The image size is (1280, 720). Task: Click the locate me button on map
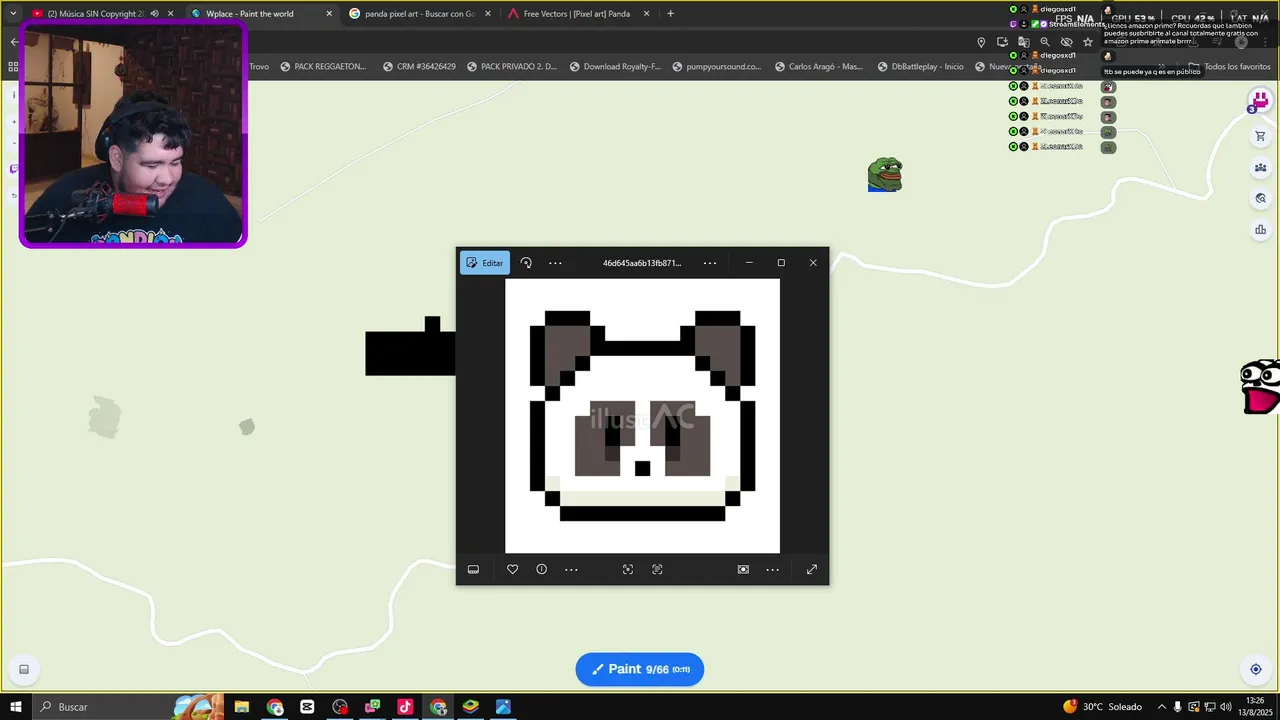[1256, 669]
